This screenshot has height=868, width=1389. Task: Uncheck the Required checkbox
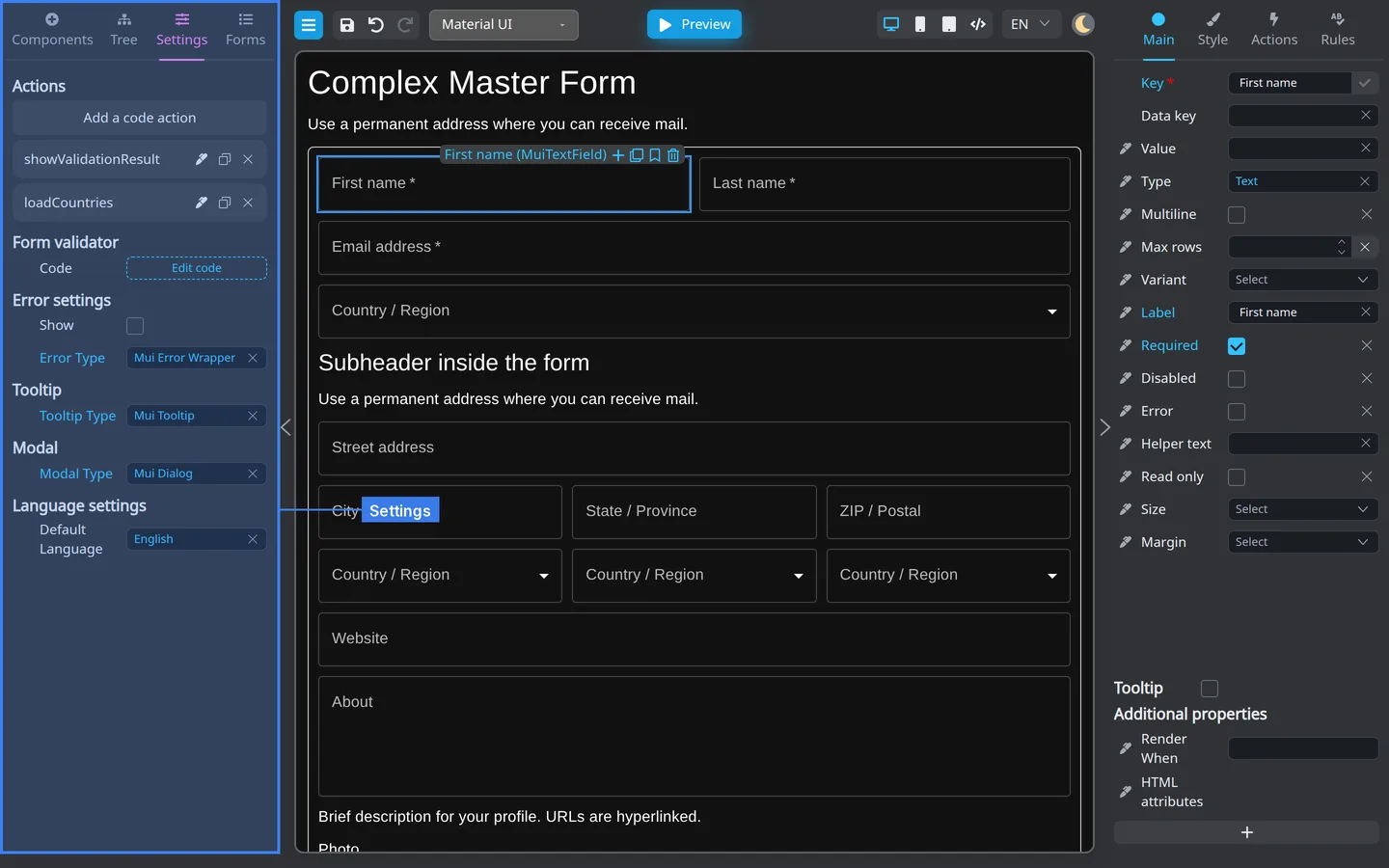pyautogui.click(x=1237, y=346)
